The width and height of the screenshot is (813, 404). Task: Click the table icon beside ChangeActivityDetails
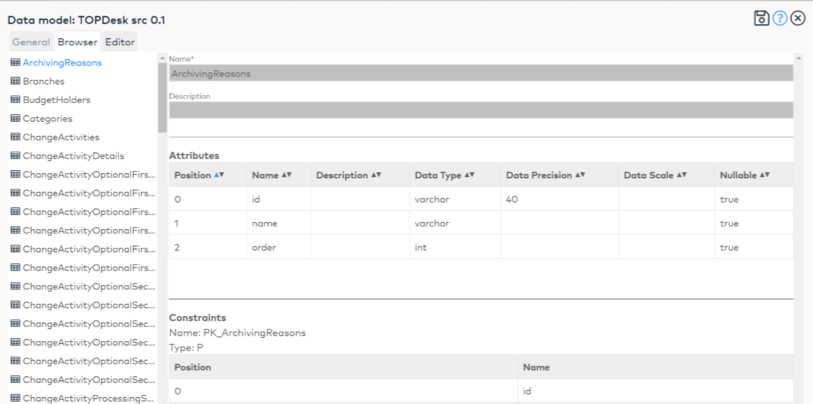coord(15,156)
